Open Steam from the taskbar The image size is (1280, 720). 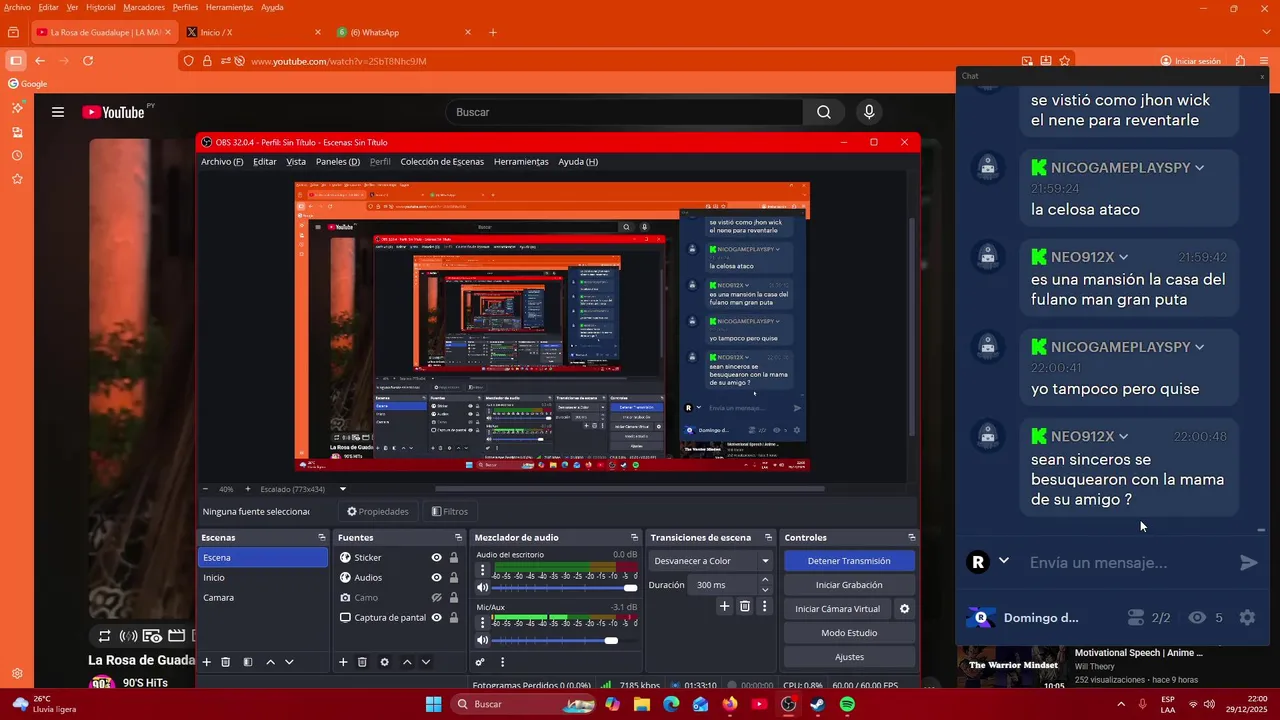817,704
